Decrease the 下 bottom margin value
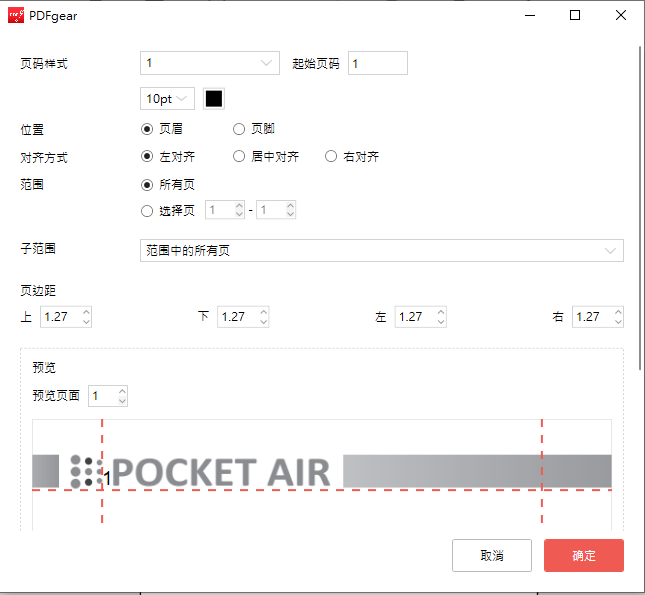Image resolution: width=645 pixels, height=595 pixels. coord(264,322)
